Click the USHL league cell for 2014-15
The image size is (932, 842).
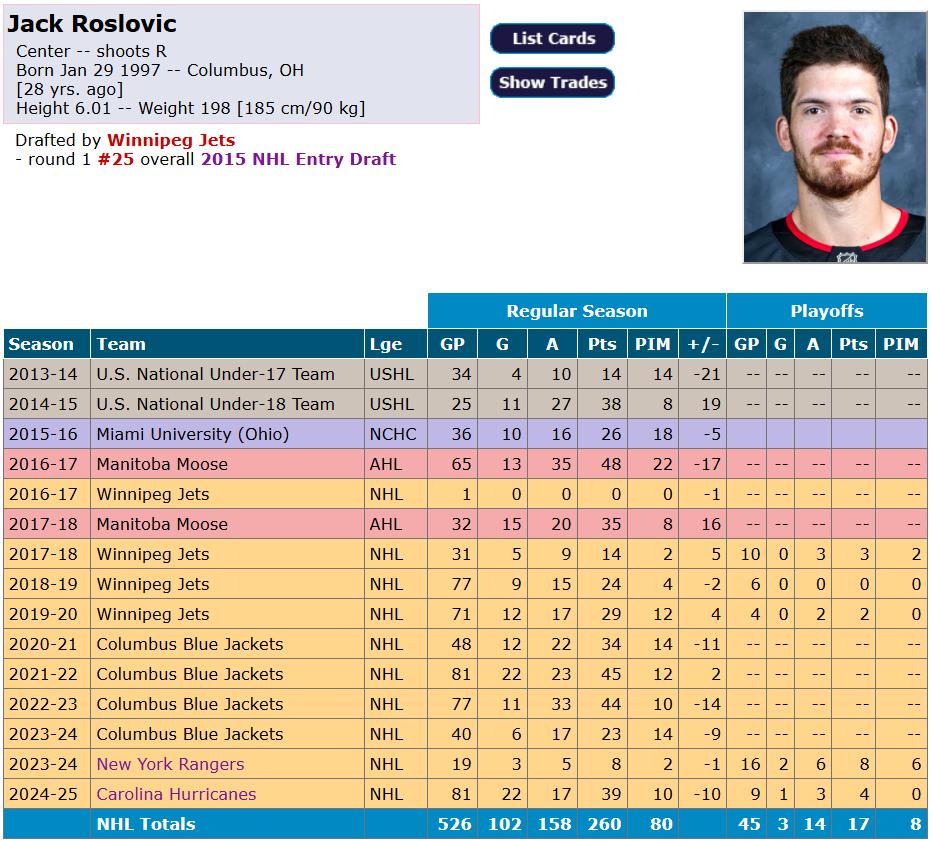395,404
